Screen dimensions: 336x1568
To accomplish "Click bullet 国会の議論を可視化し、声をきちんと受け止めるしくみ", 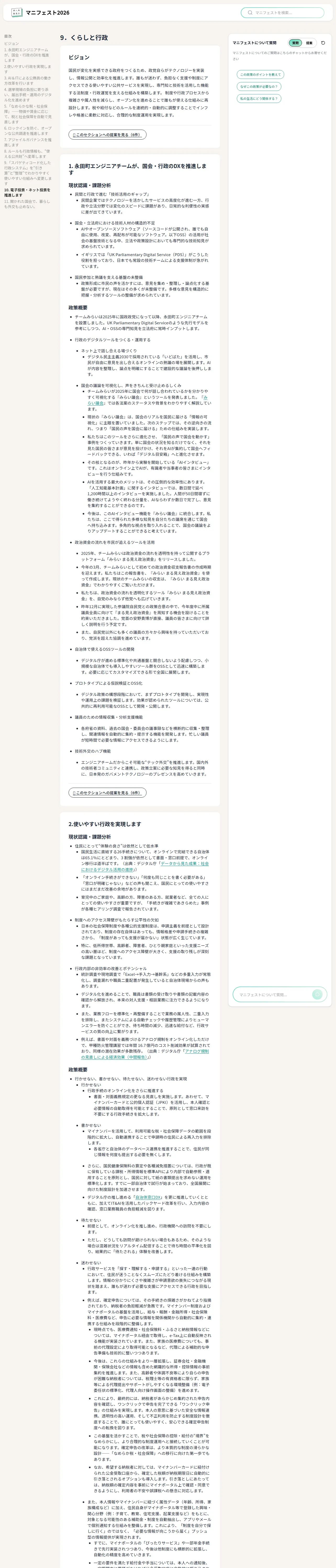I will (x=131, y=385).
